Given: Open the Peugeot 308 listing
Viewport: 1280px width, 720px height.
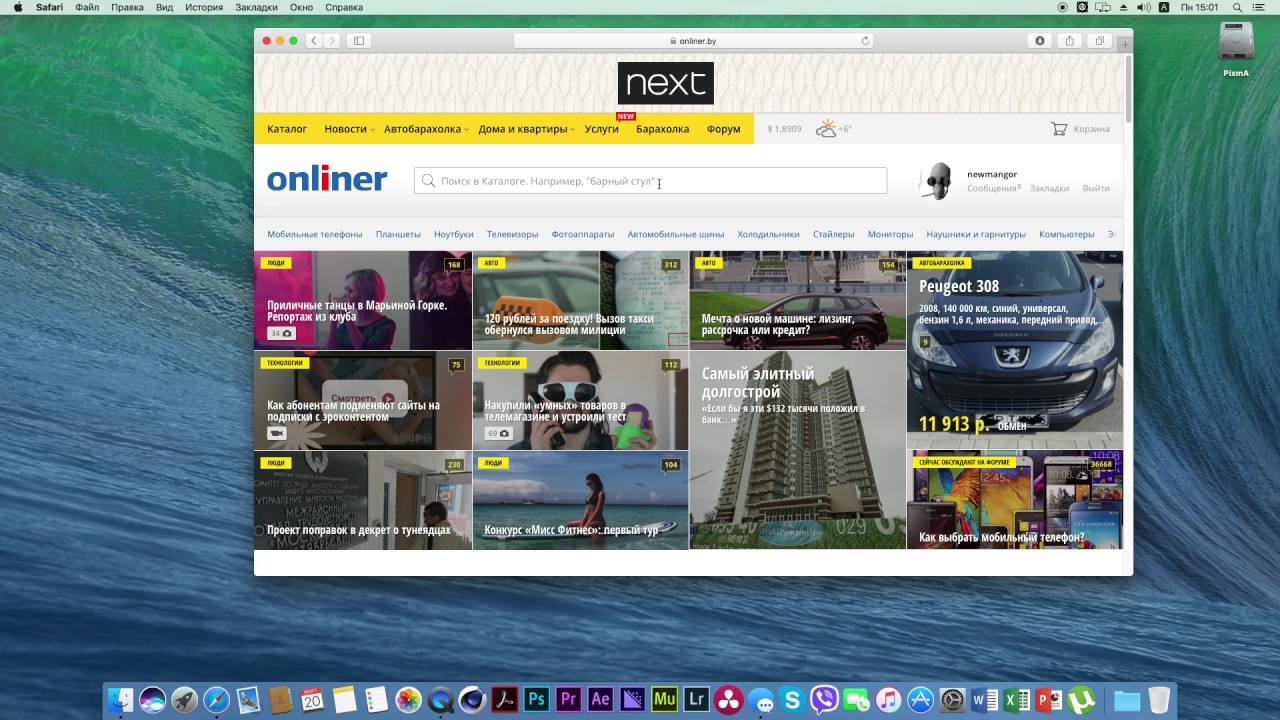Looking at the screenshot, I should click(x=1015, y=350).
